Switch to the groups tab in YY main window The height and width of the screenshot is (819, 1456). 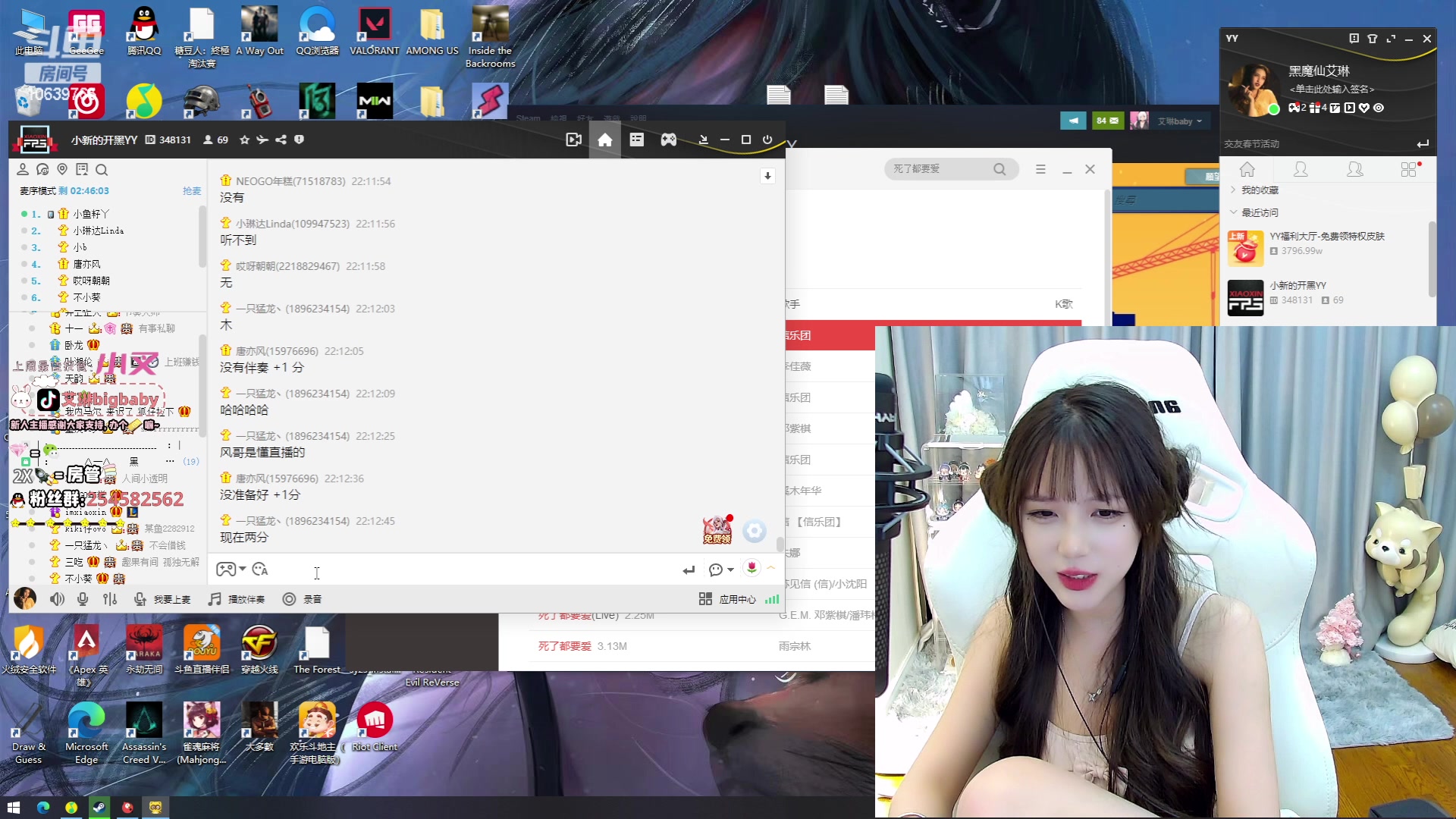1354,169
